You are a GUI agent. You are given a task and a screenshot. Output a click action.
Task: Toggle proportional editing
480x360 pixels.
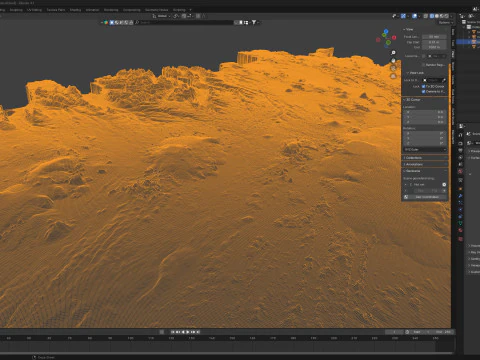(x=198, y=16)
